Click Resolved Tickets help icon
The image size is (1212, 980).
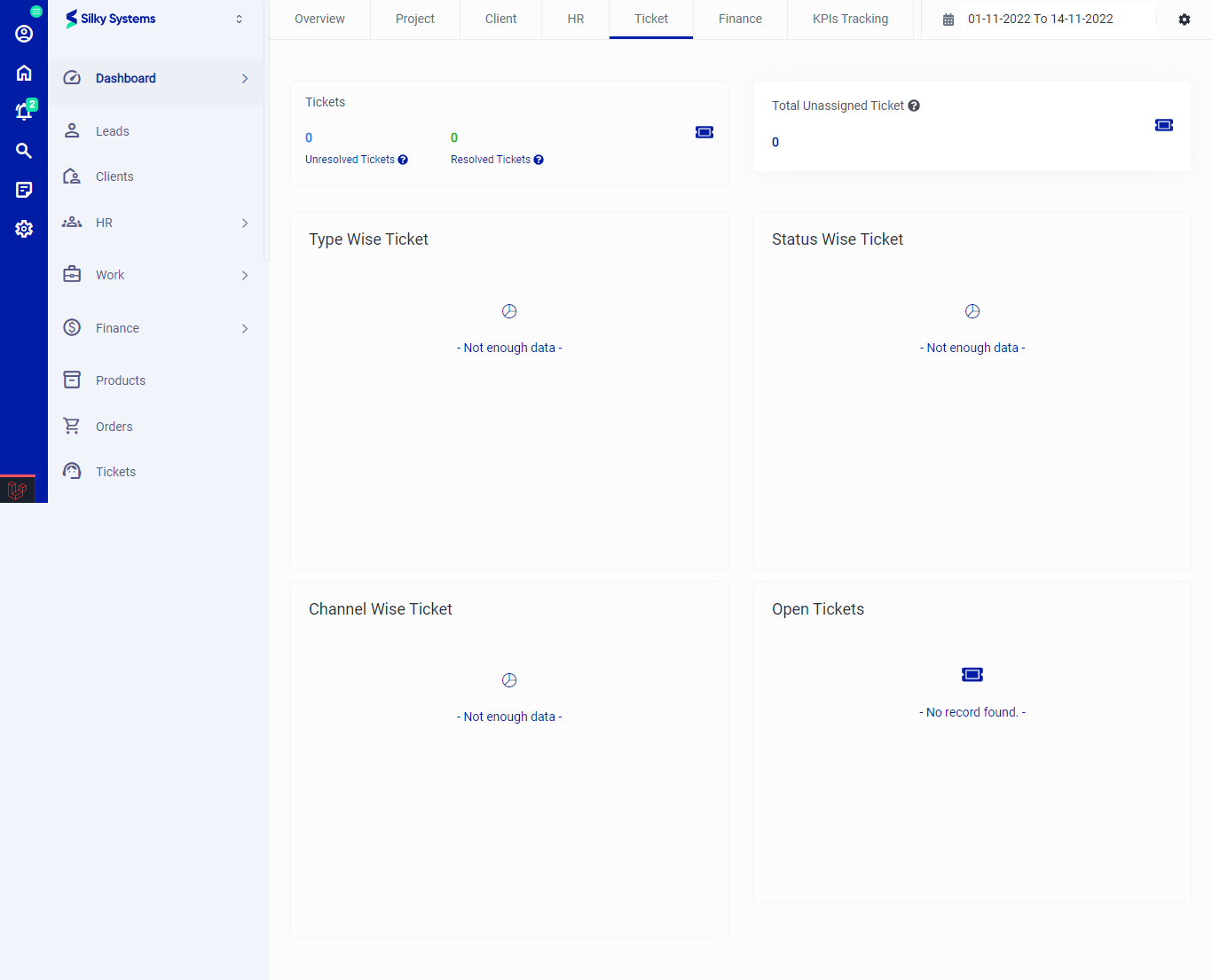click(x=539, y=160)
